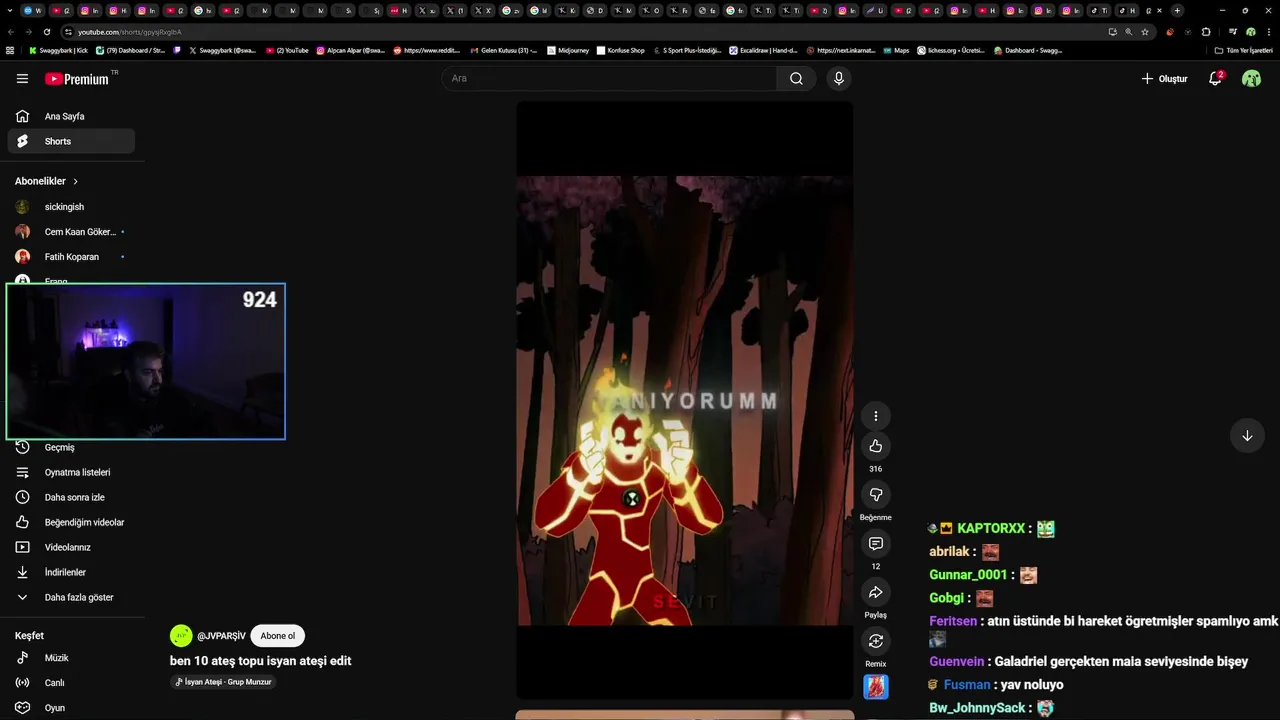Screen dimensions: 1280x720
Task: Open Oyun under Keşfet
Action: coord(71,708)
